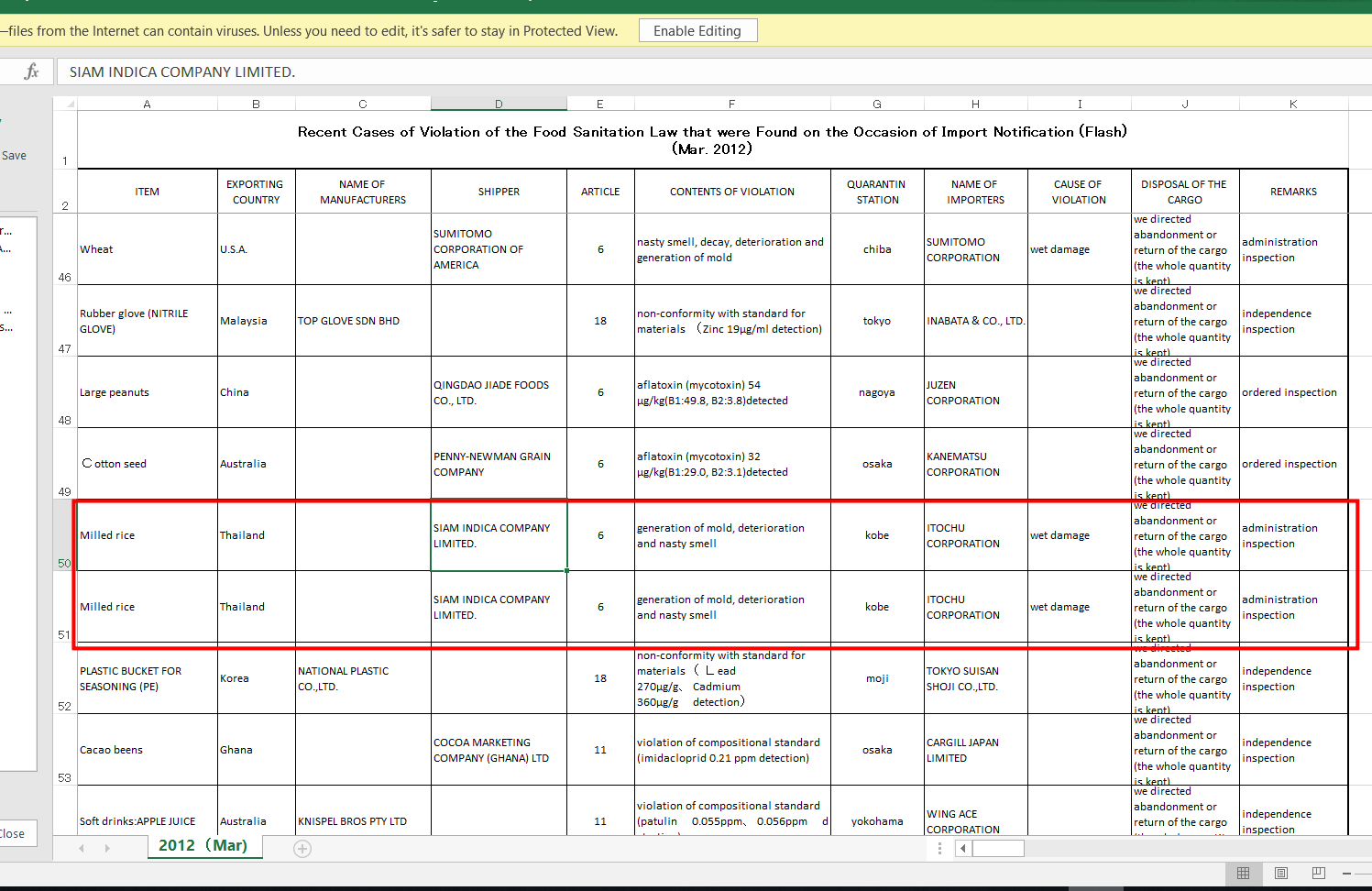Click Save in the left pane
Viewport: 1372px width, 891px height.
click(x=14, y=156)
